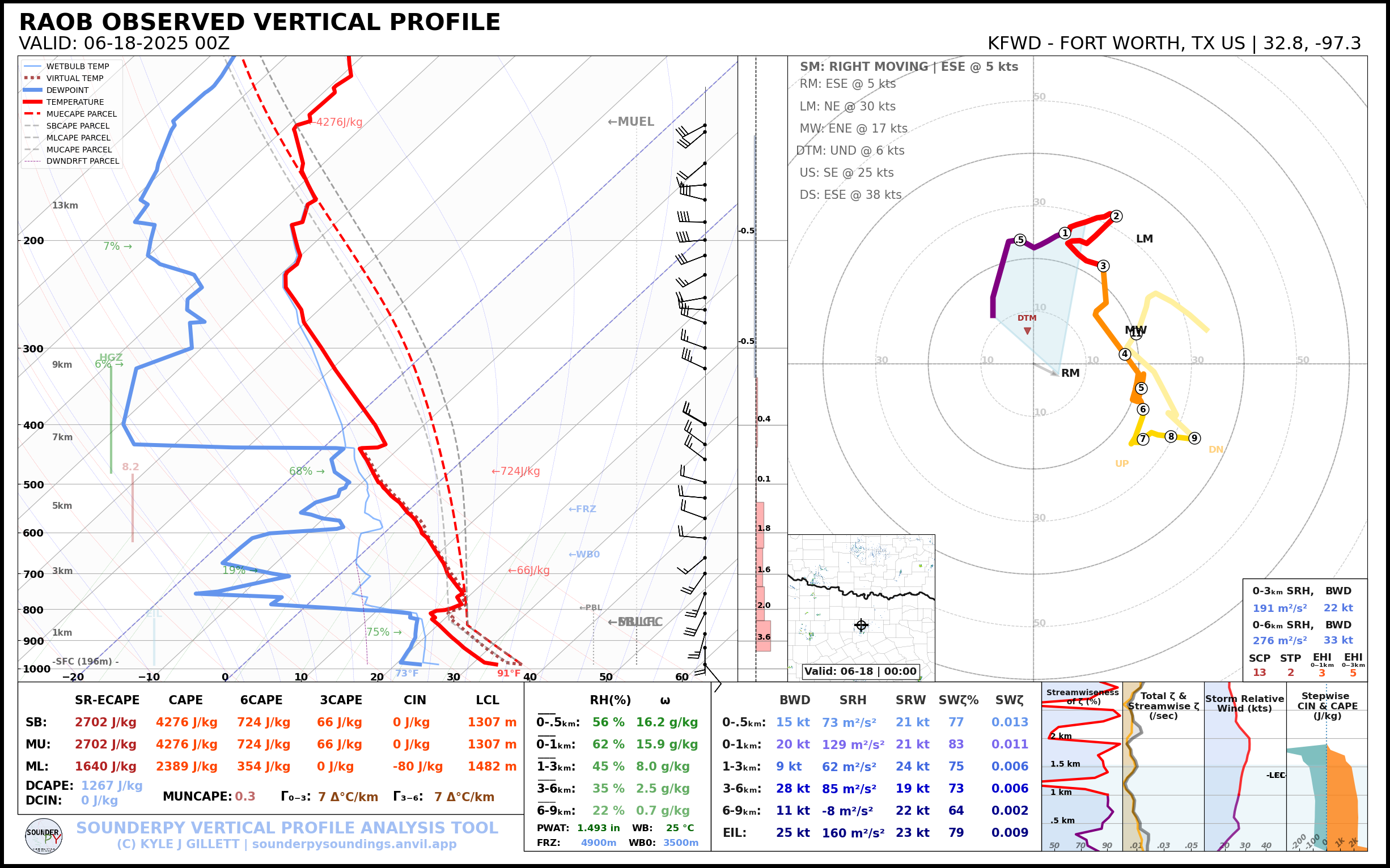Click the MUECAPE PARCEL legend entry
The width and height of the screenshot is (1390, 868).
(x=81, y=114)
